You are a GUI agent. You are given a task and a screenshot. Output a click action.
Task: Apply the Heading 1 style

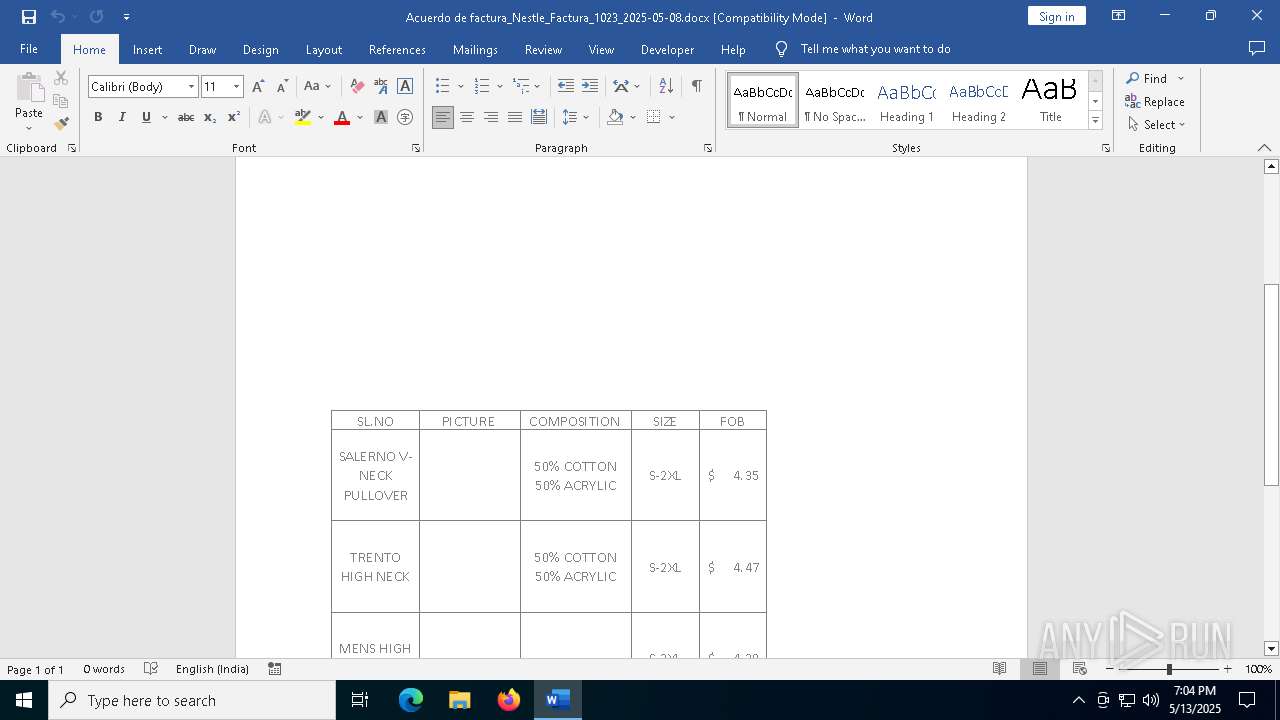point(907,101)
